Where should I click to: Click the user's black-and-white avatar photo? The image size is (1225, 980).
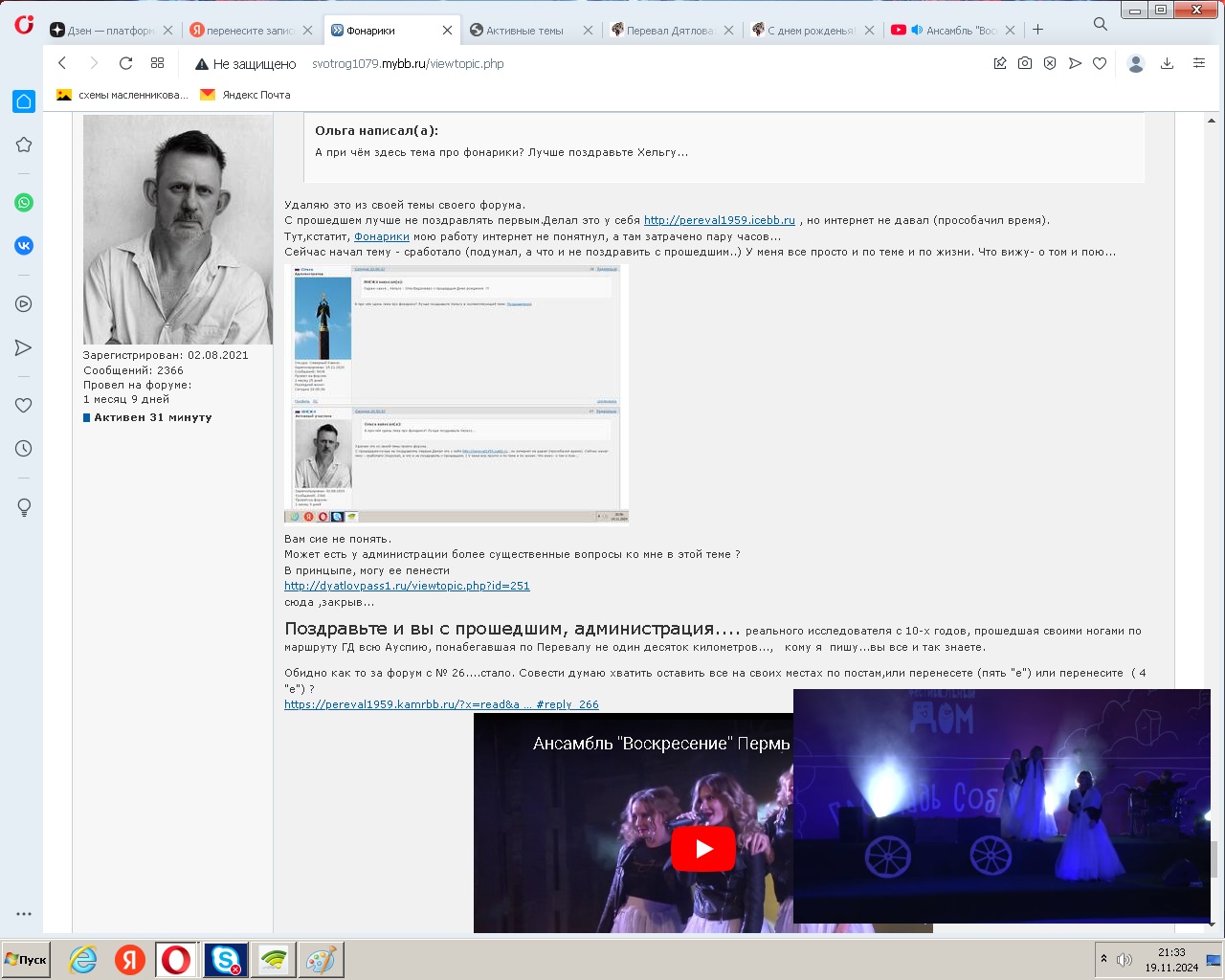click(178, 230)
